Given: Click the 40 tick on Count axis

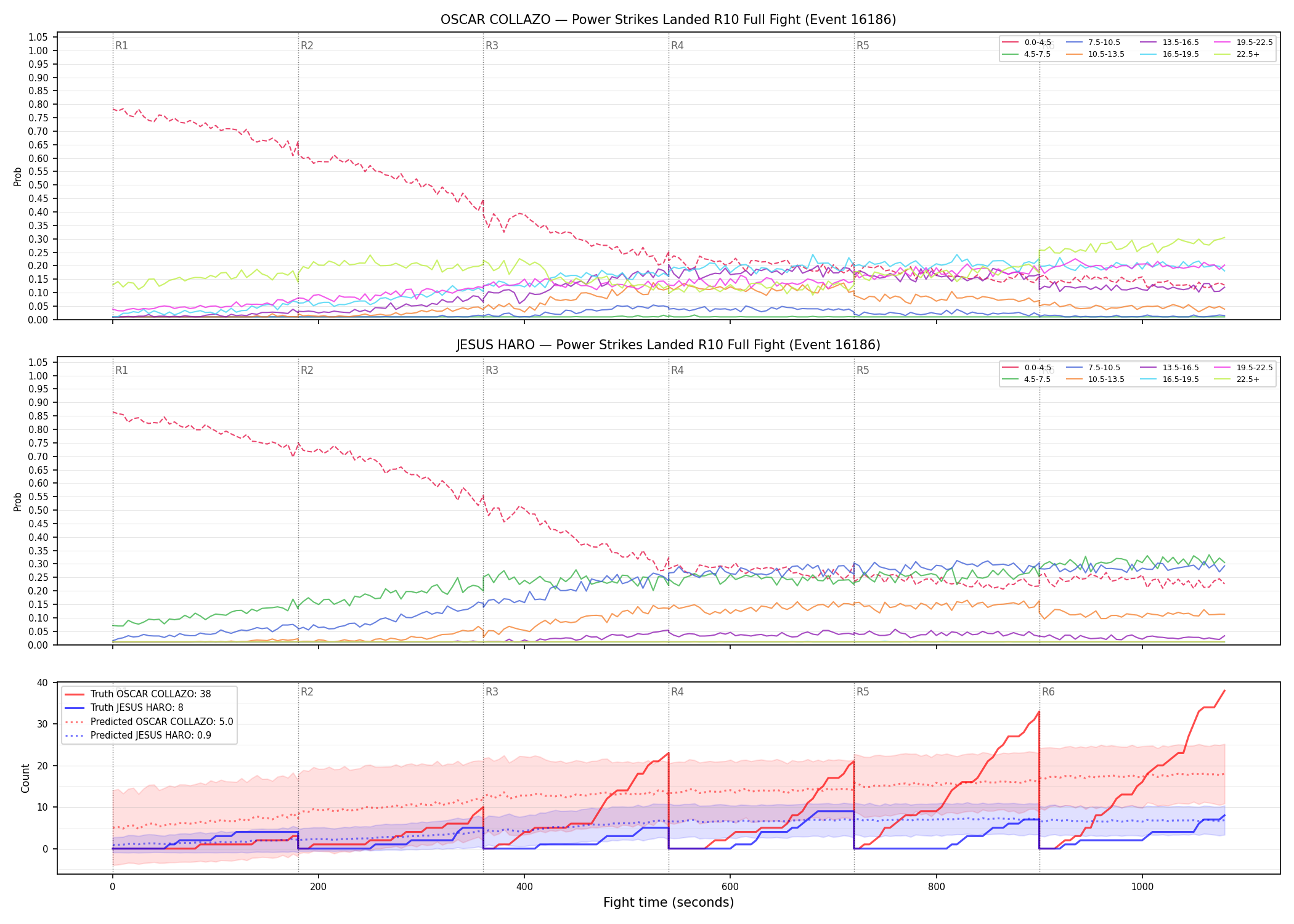Looking at the screenshot, I should (42, 683).
